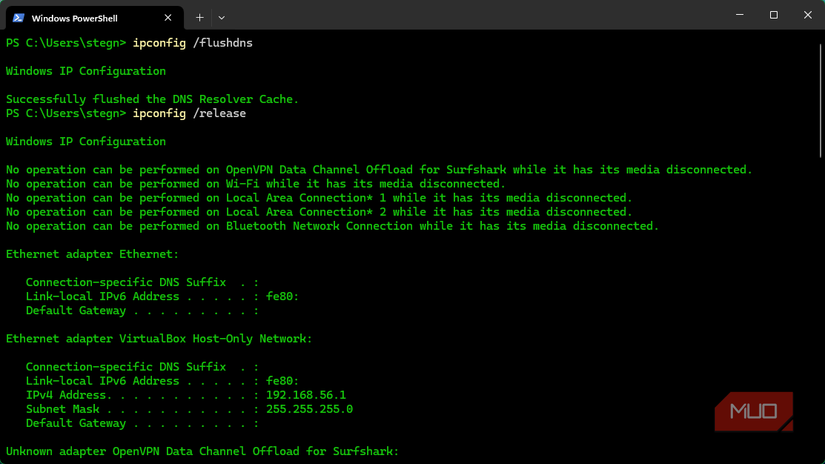The height and width of the screenshot is (464, 825).
Task: Click the subnet mask value 255.255.255.0
Action: (309, 409)
